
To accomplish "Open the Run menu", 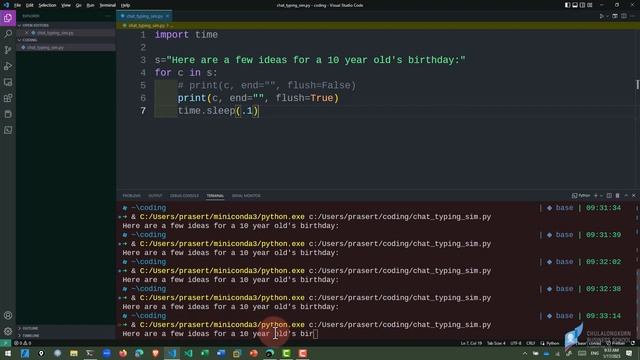I will 90,5.
